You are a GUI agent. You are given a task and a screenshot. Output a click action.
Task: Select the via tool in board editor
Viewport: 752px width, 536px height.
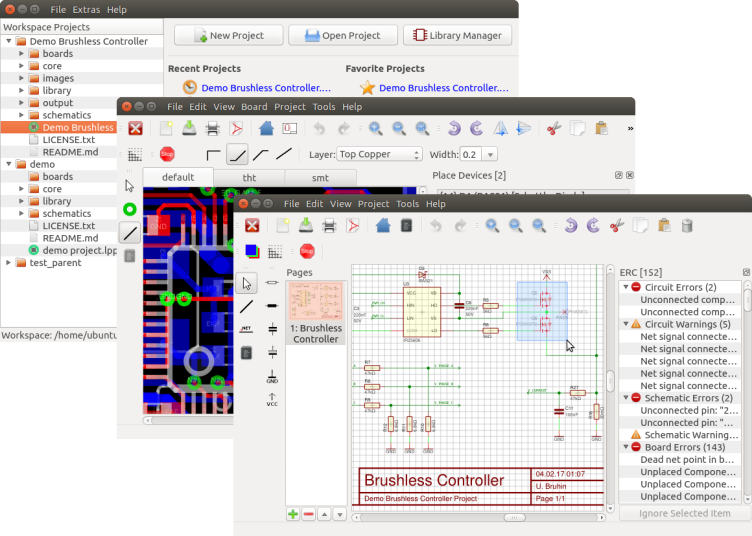129,209
